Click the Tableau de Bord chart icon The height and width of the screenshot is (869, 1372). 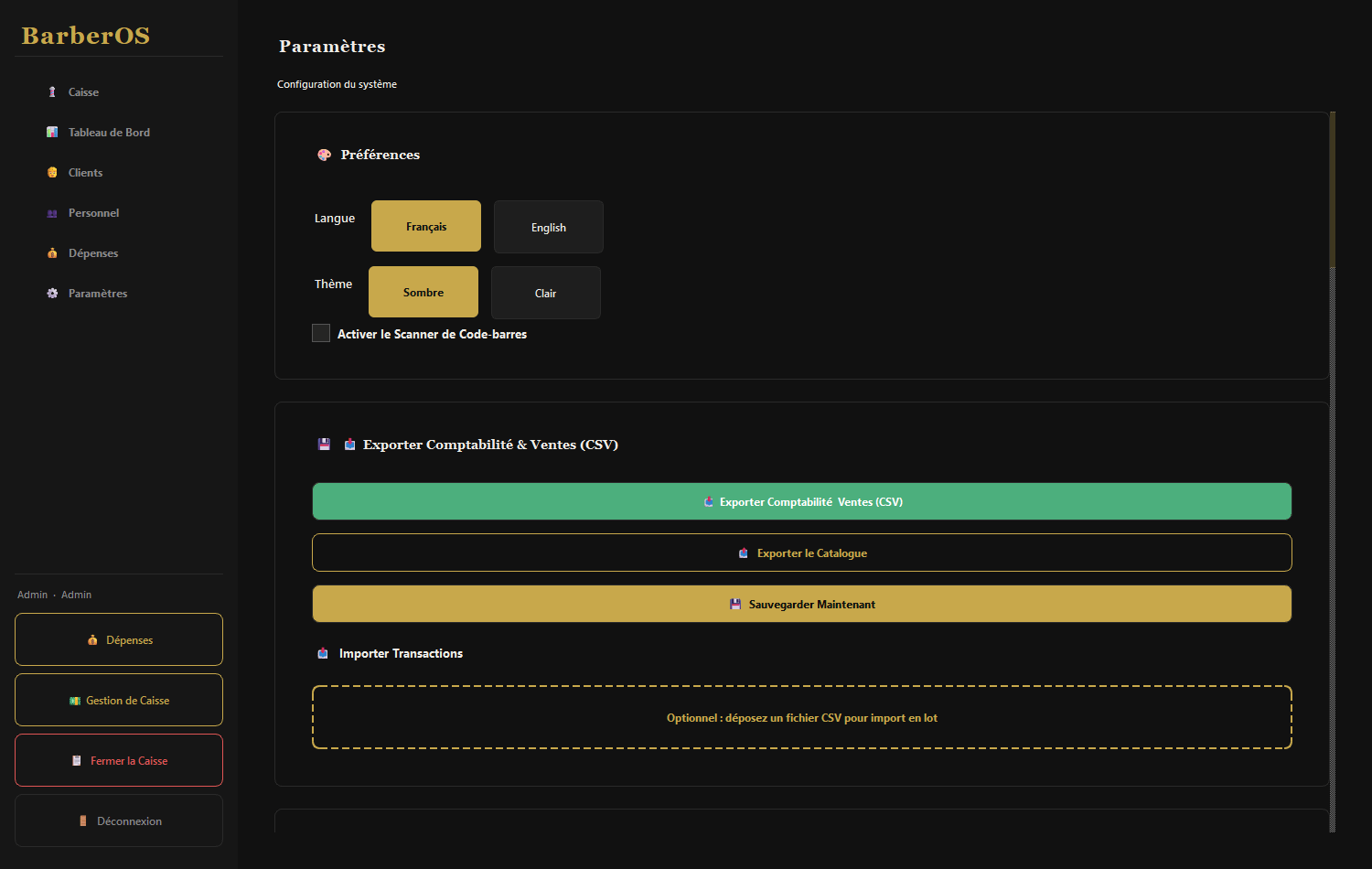click(x=52, y=133)
